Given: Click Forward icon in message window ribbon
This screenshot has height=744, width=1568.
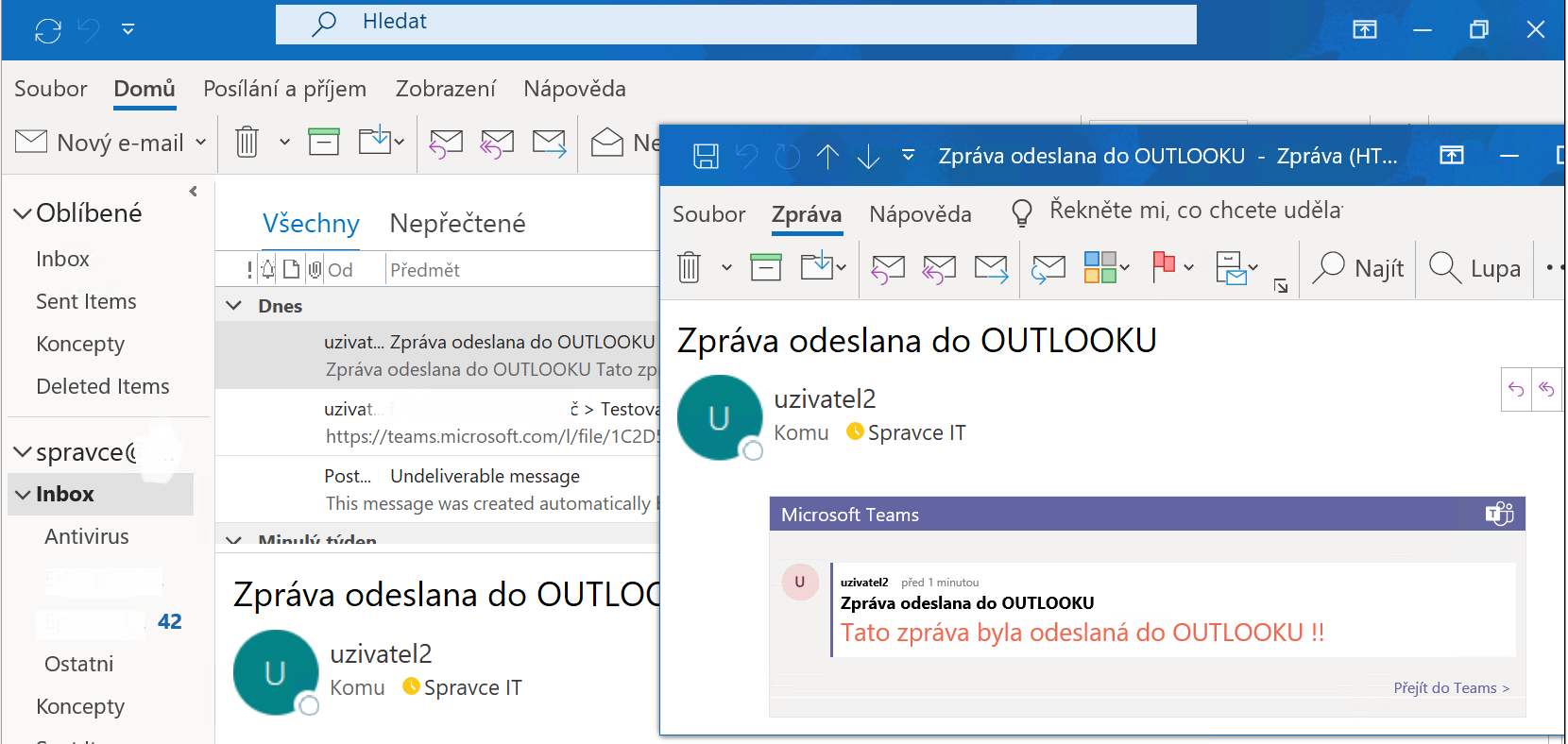Looking at the screenshot, I should [991, 269].
